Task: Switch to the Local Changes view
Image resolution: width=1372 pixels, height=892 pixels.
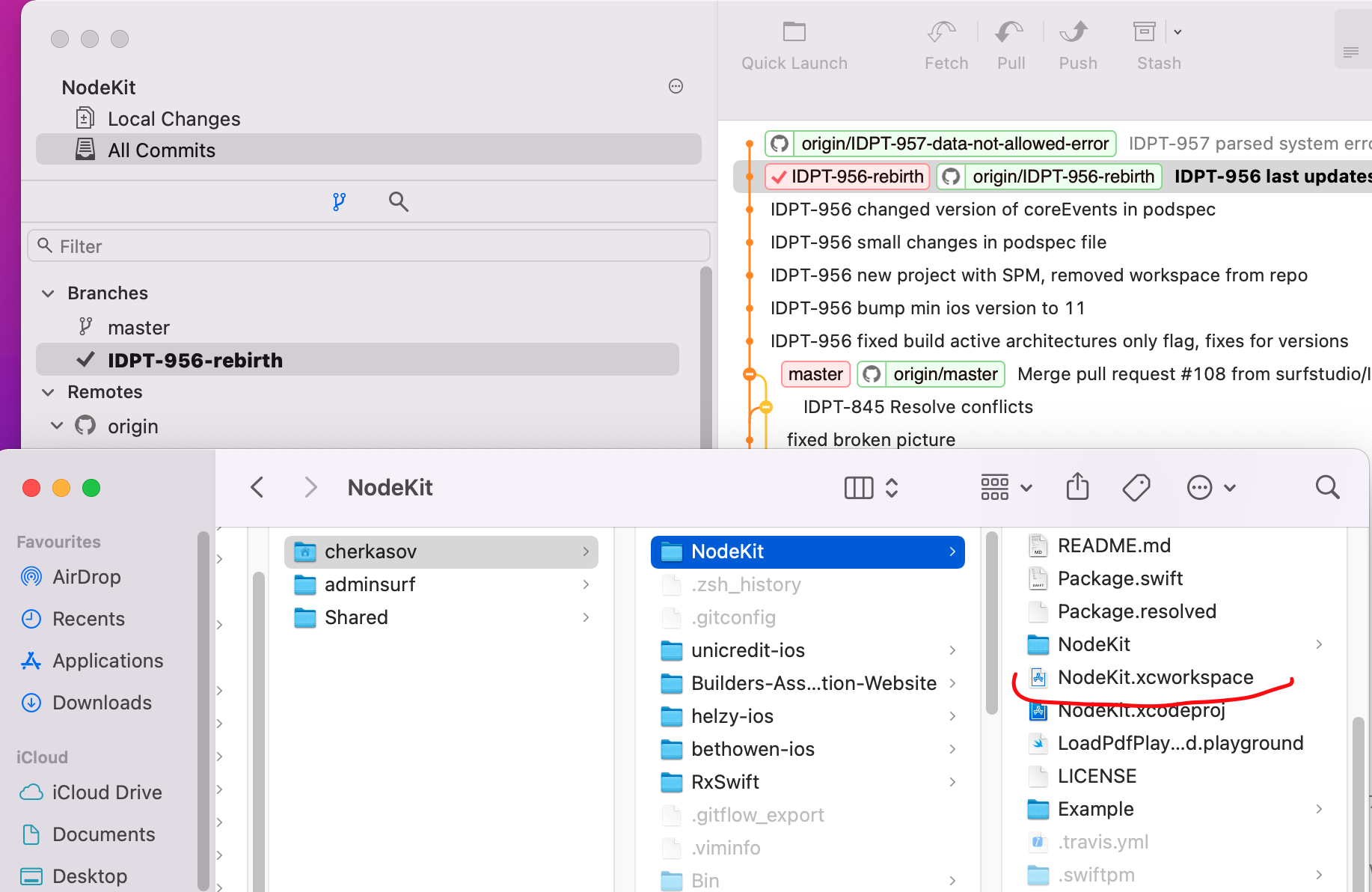Action: point(174,118)
